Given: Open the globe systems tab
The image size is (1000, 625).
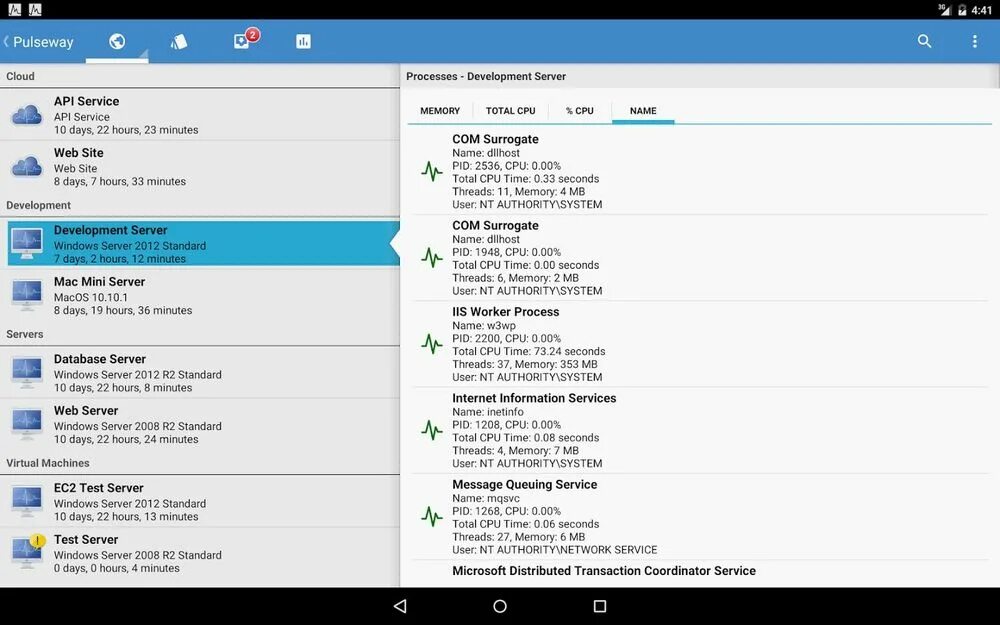Looking at the screenshot, I should pos(117,41).
